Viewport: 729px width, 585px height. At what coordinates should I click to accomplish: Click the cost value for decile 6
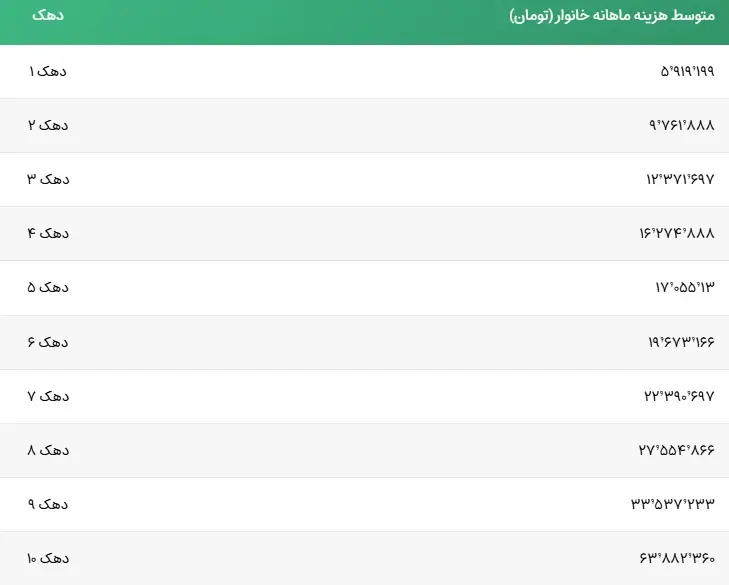(x=681, y=342)
